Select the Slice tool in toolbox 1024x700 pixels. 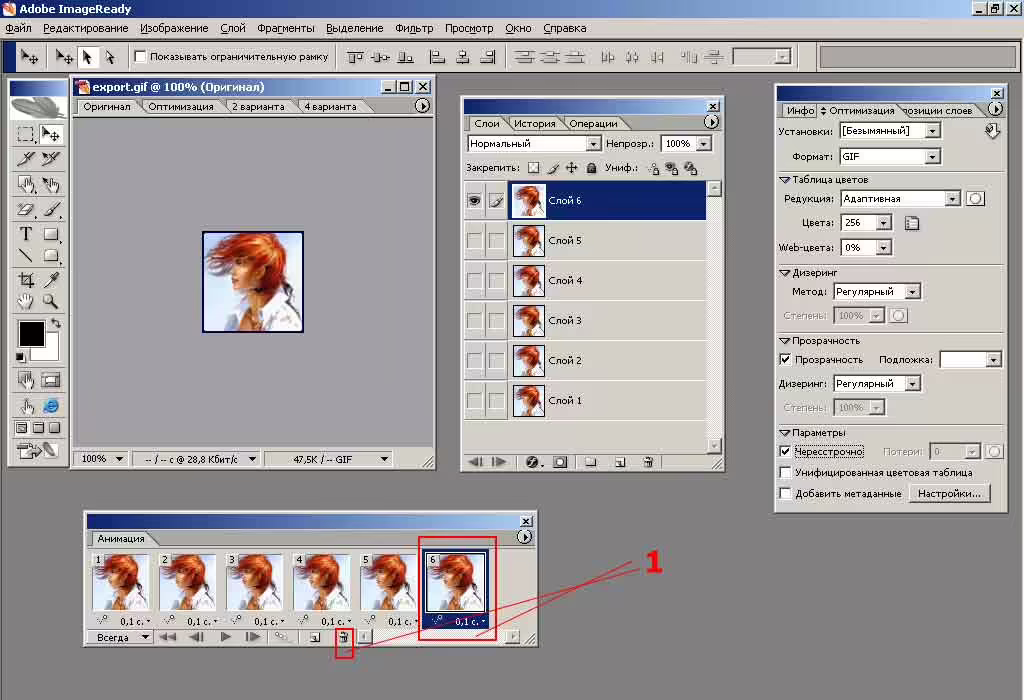tap(25, 159)
